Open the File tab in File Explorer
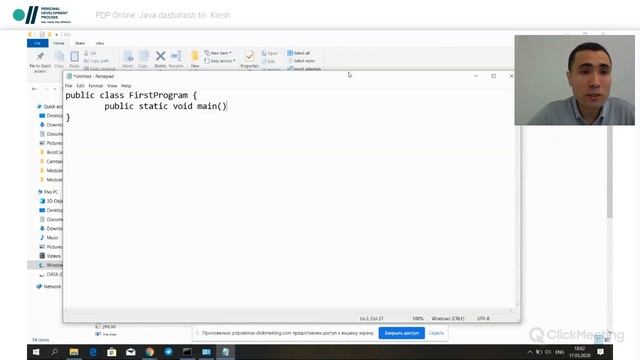 point(38,43)
